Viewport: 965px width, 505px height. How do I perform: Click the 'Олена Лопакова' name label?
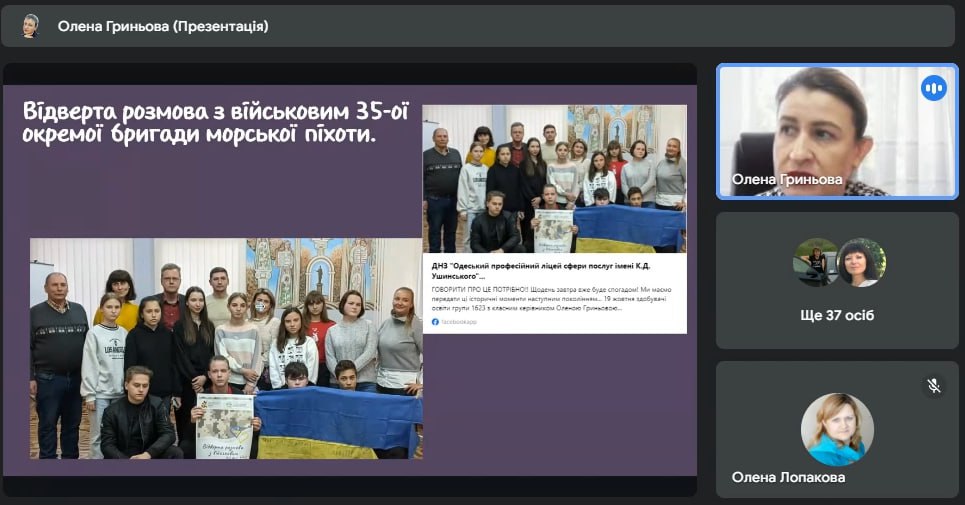click(788, 477)
